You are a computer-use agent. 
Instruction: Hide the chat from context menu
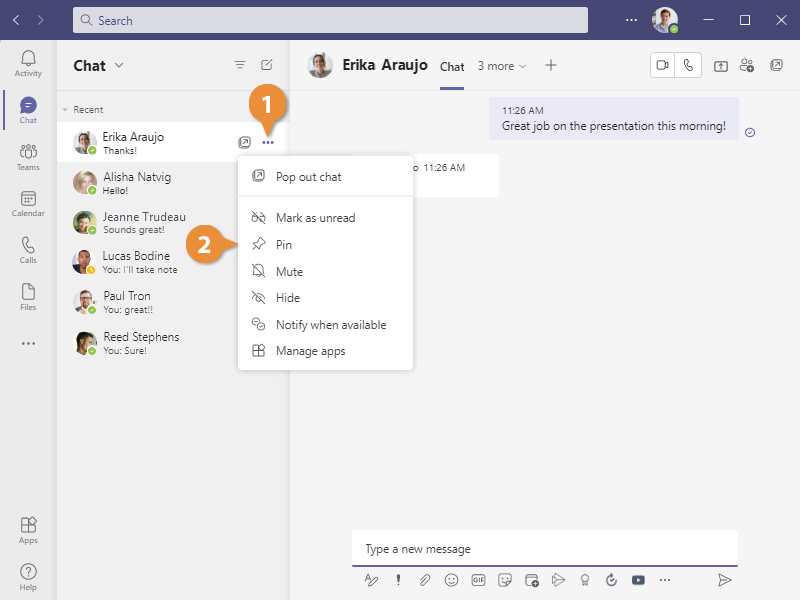(x=326, y=298)
